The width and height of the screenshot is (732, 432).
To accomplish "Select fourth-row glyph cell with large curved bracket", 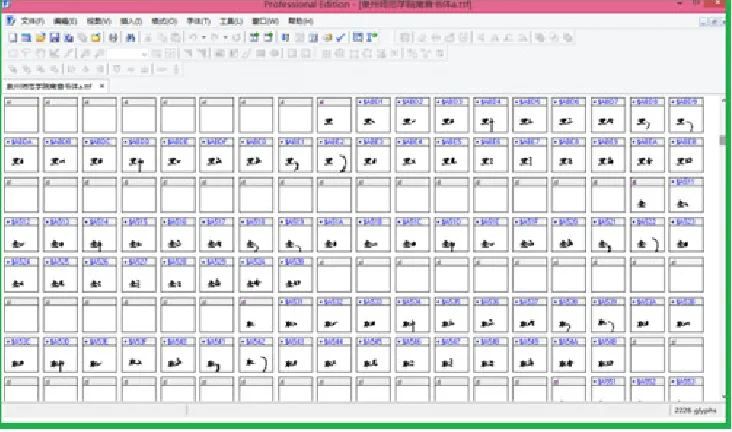I will [x=647, y=235].
